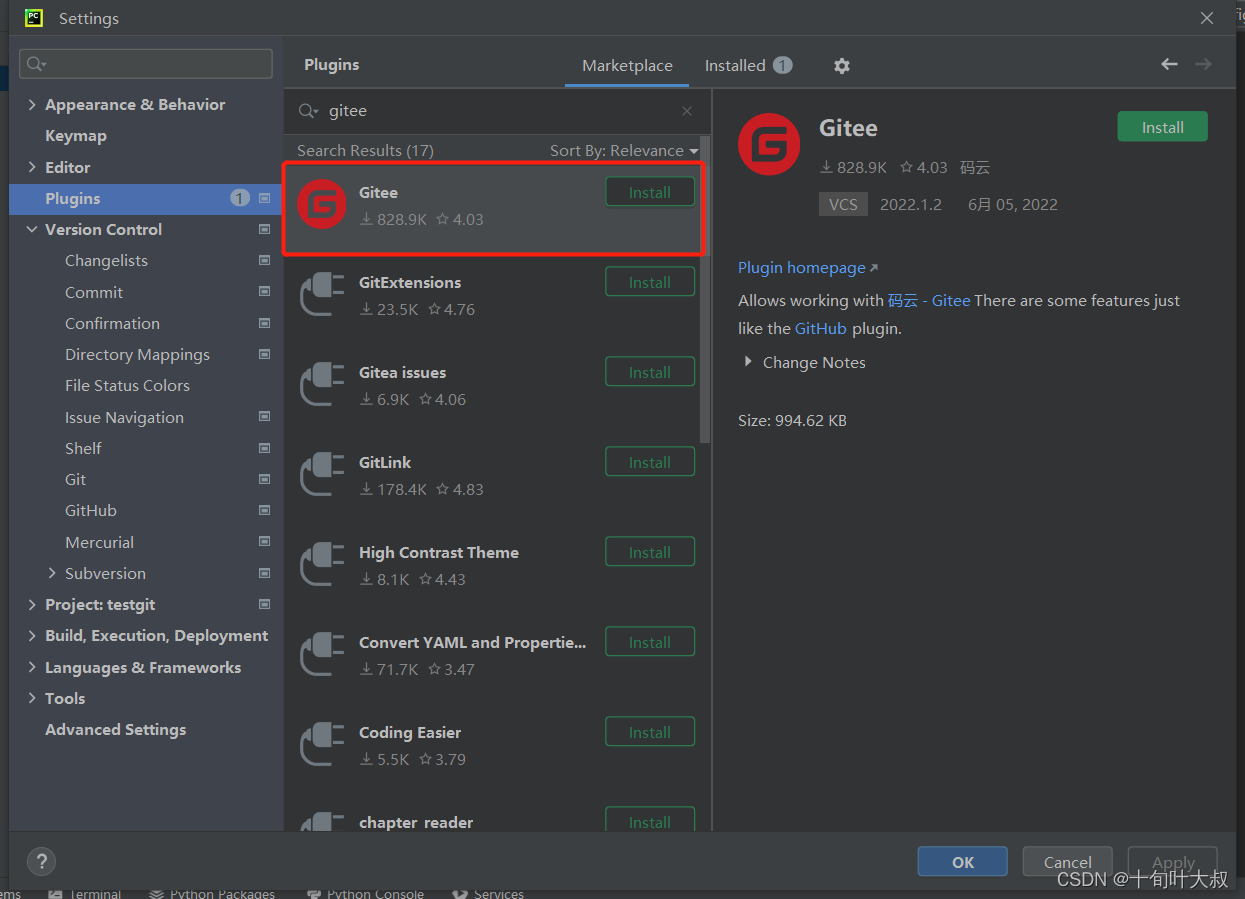Click the VCS tag label
The width and height of the screenshot is (1245, 899).
click(843, 204)
